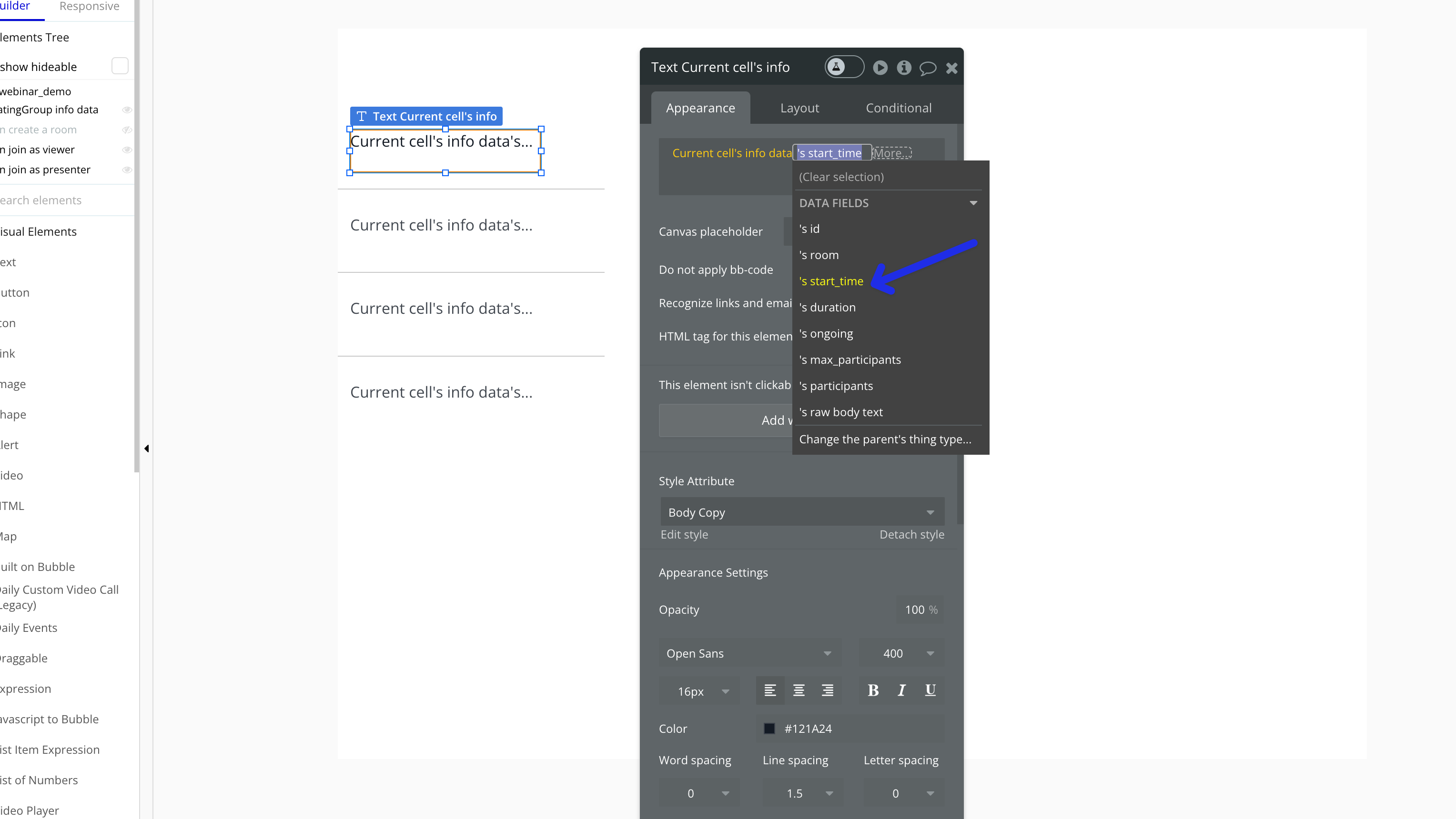Click the Detach style link
Viewport: 1456px width, 819px height.
(911, 534)
